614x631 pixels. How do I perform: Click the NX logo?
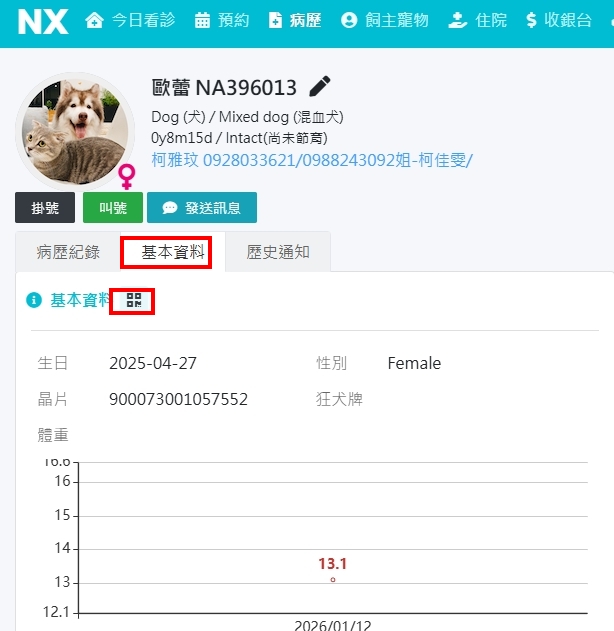pyautogui.click(x=43, y=22)
